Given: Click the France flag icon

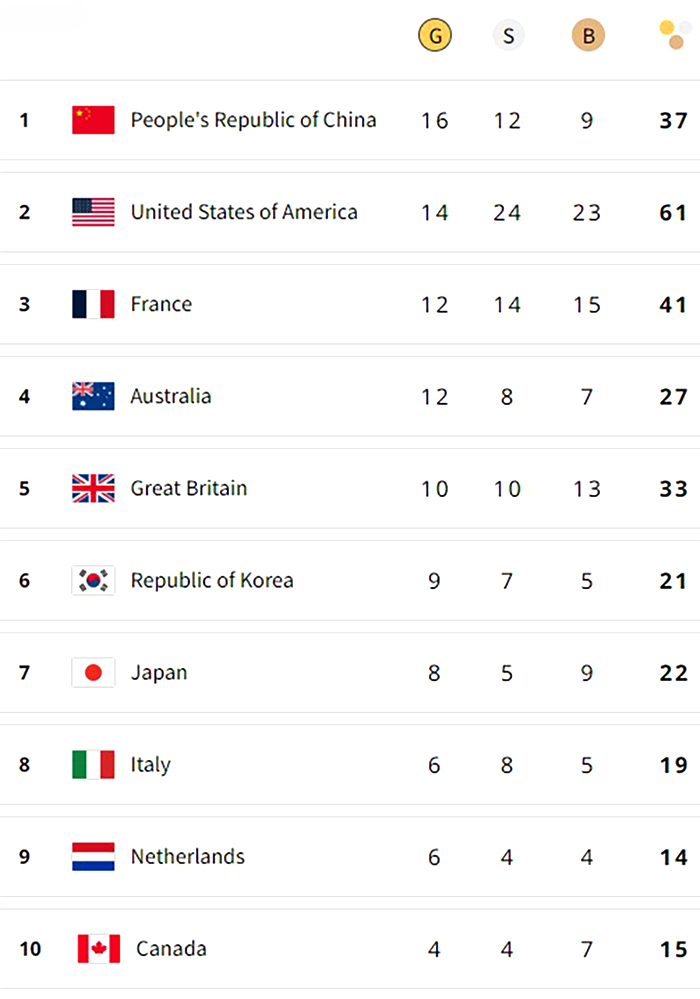Looking at the screenshot, I should (x=93, y=304).
